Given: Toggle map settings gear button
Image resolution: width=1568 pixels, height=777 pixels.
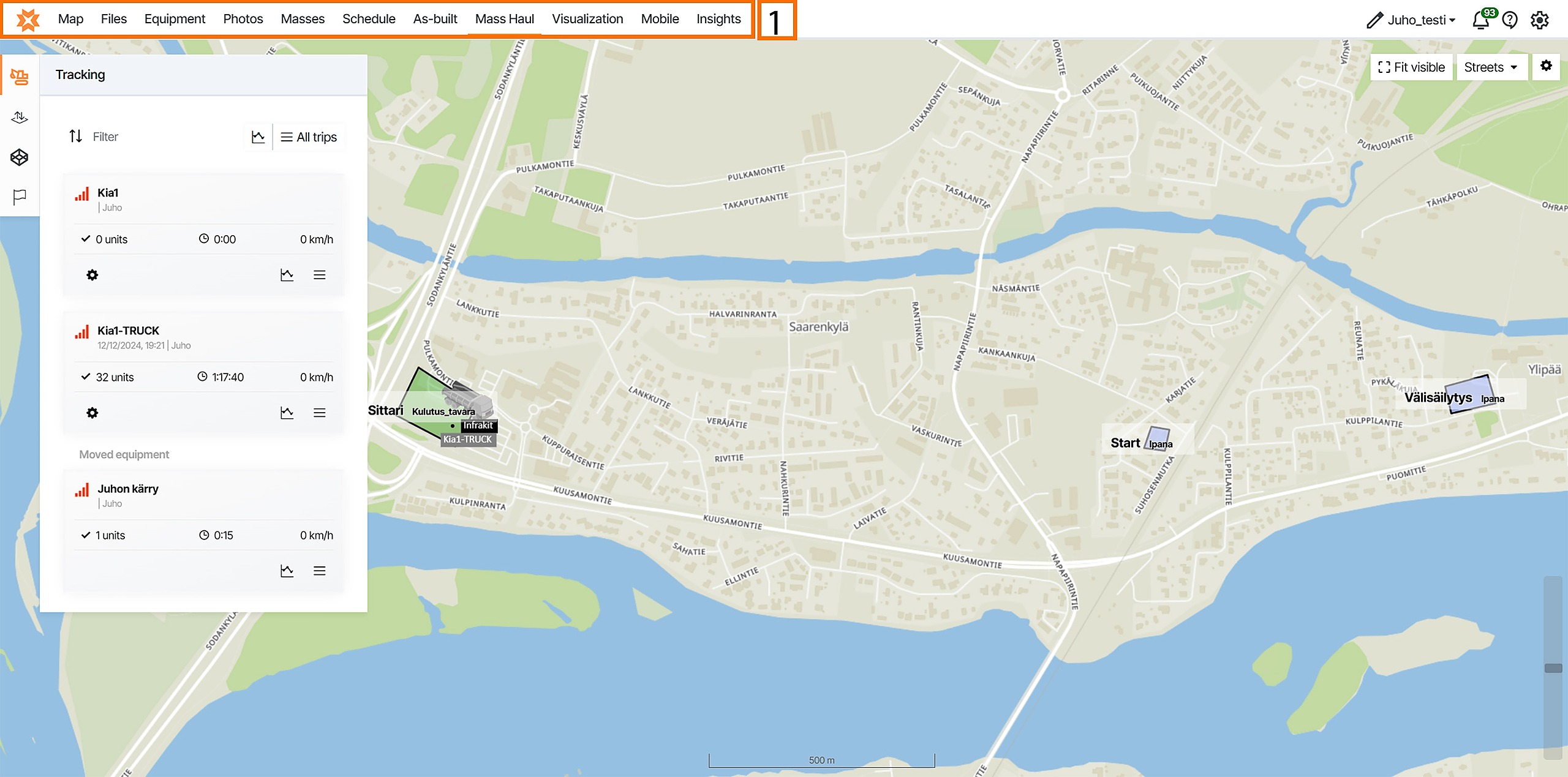Looking at the screenshot, I should (x=1546, y=66).
